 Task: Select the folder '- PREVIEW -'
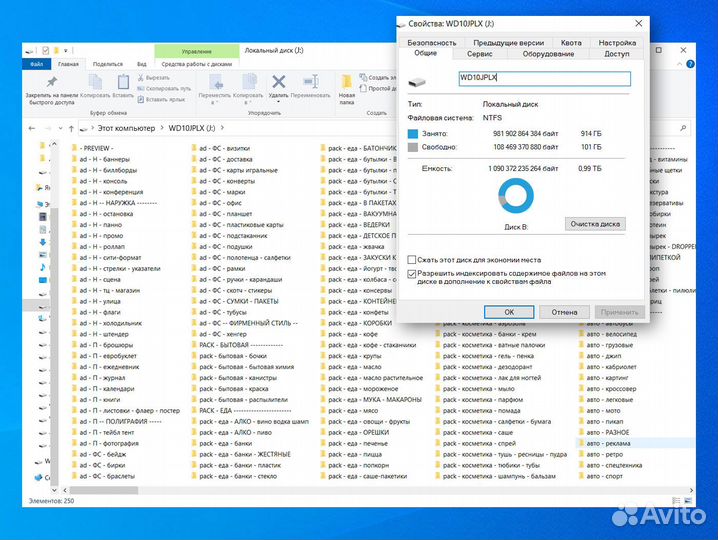click(x=92, y=148)
